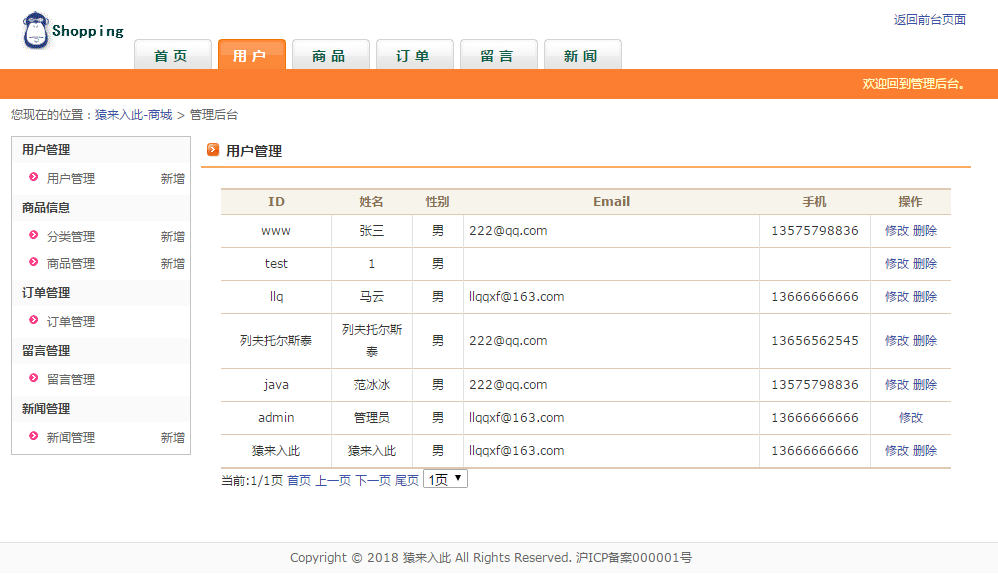Go to 下一页 in pagination
The width and height of the screenshot is (998, 574).
[373, 480]
